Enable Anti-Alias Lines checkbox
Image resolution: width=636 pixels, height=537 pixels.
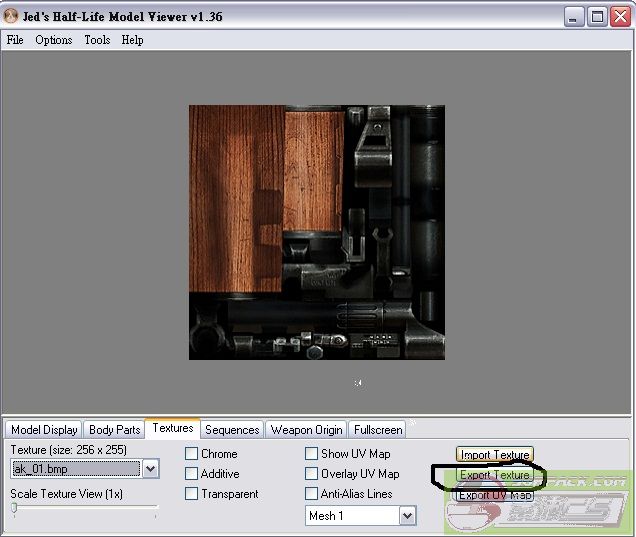point(312,494)
